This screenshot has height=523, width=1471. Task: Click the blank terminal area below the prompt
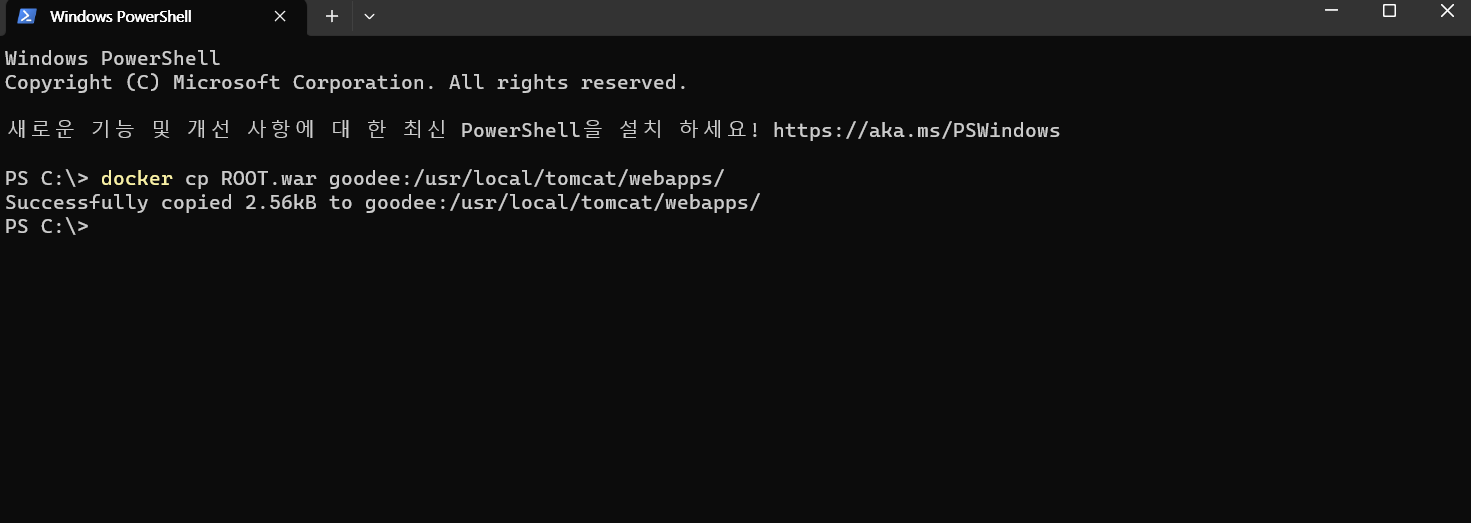(x=735, y=380)
